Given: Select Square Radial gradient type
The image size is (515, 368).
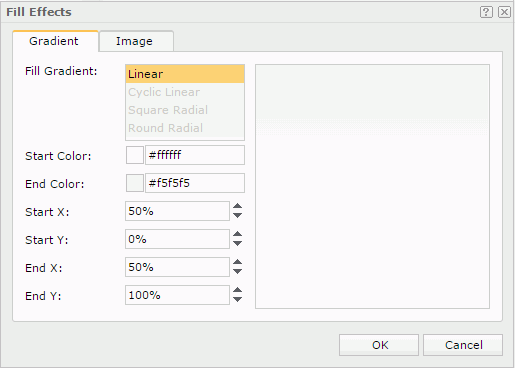Looking at the screenshot, I should (185, 110).
